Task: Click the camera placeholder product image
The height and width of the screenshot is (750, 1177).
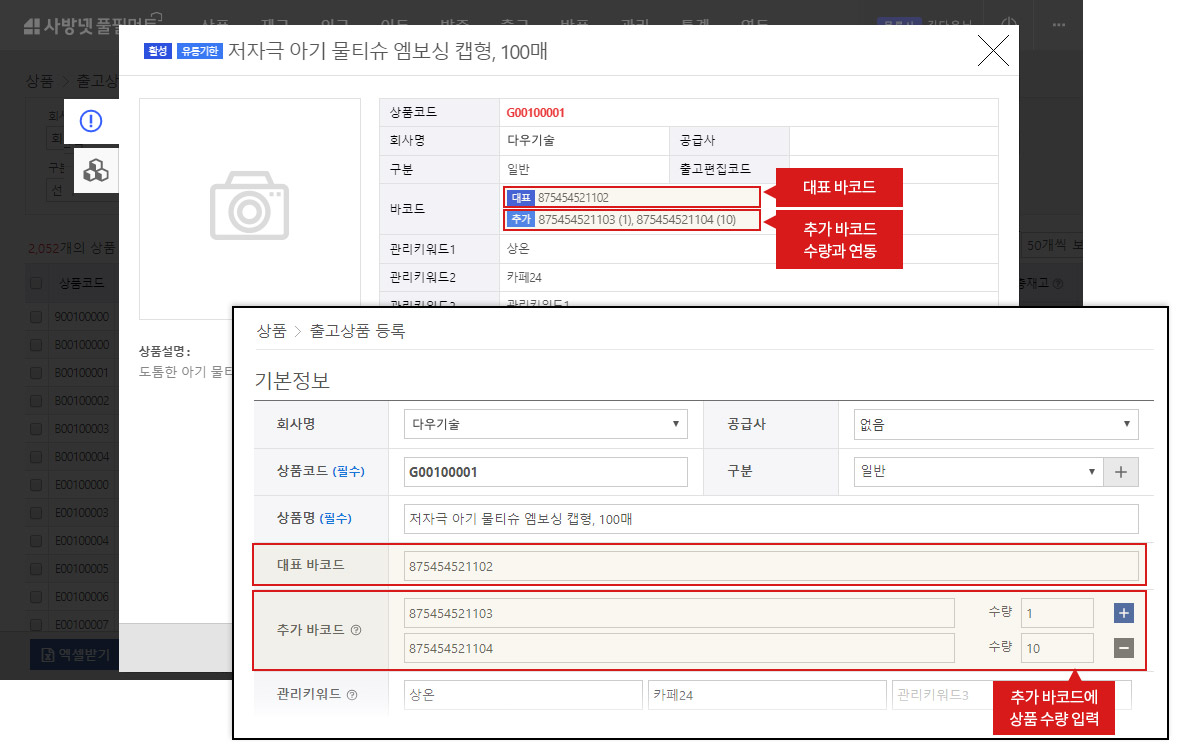Action: [x=249, y=208]
